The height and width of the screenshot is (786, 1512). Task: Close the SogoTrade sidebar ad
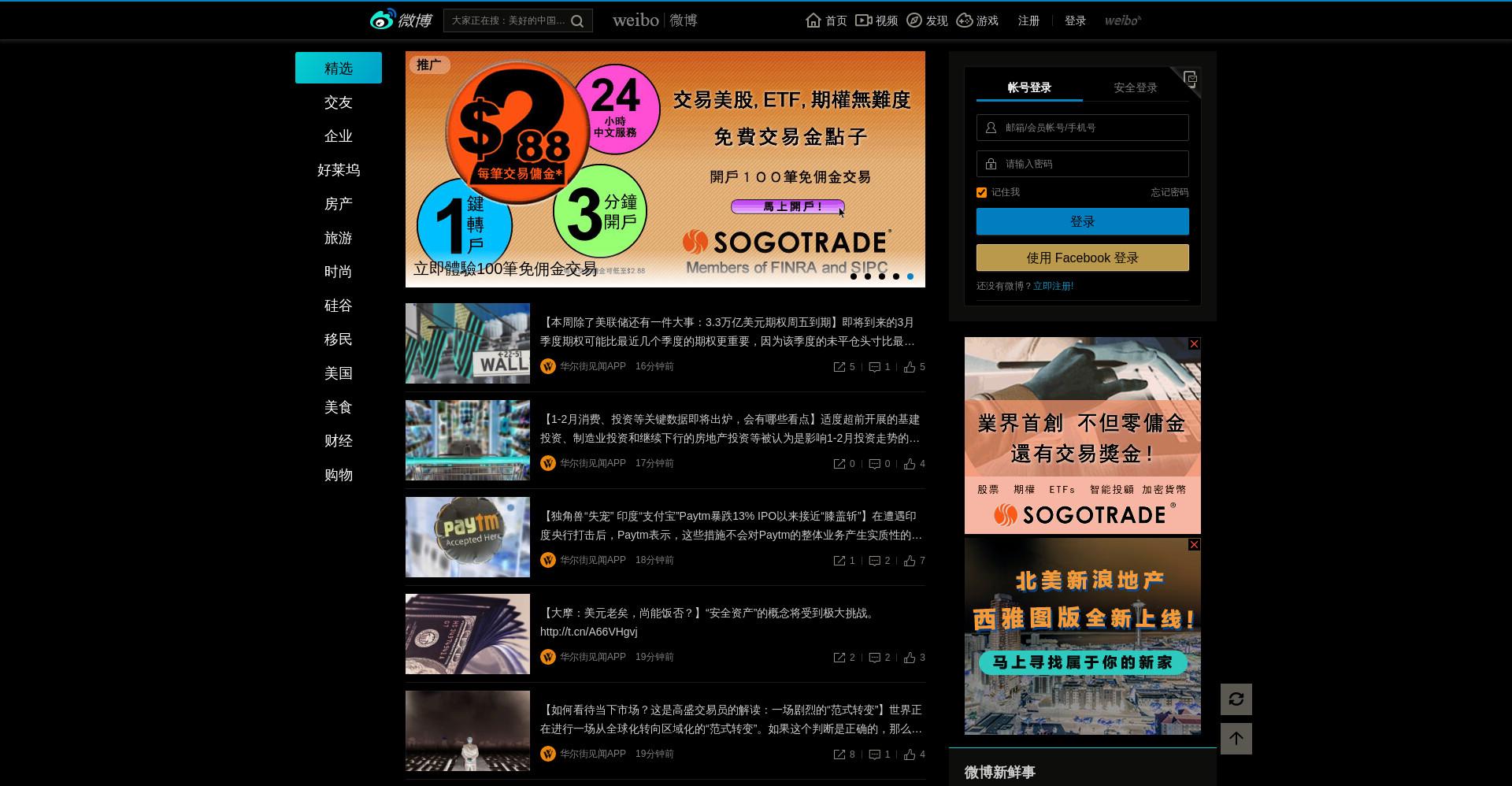tap(1194, 344)
